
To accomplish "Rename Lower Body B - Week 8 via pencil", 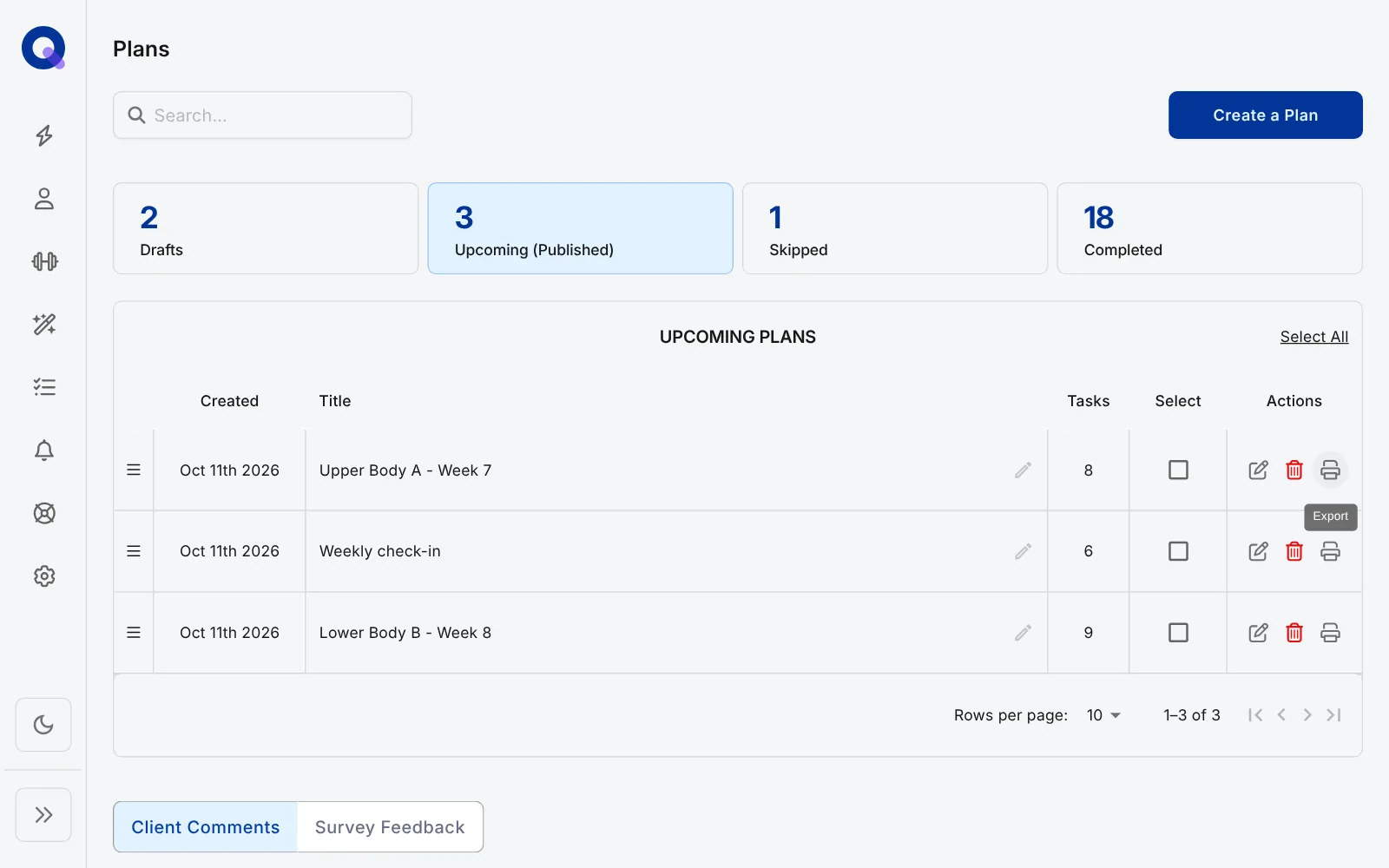I will [1023, 633].
